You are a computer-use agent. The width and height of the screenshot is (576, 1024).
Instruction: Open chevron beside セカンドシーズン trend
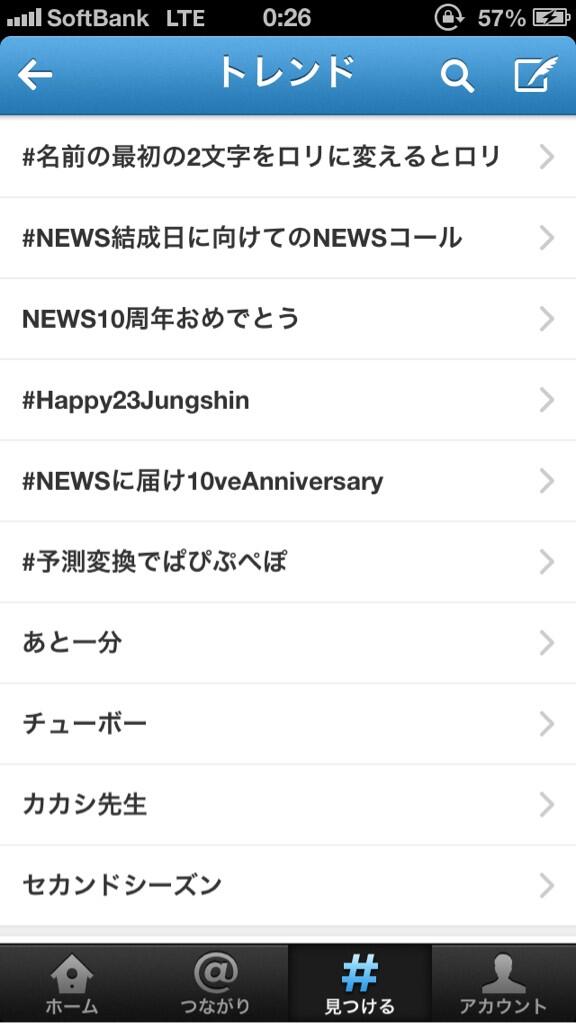tap(547, 886)
